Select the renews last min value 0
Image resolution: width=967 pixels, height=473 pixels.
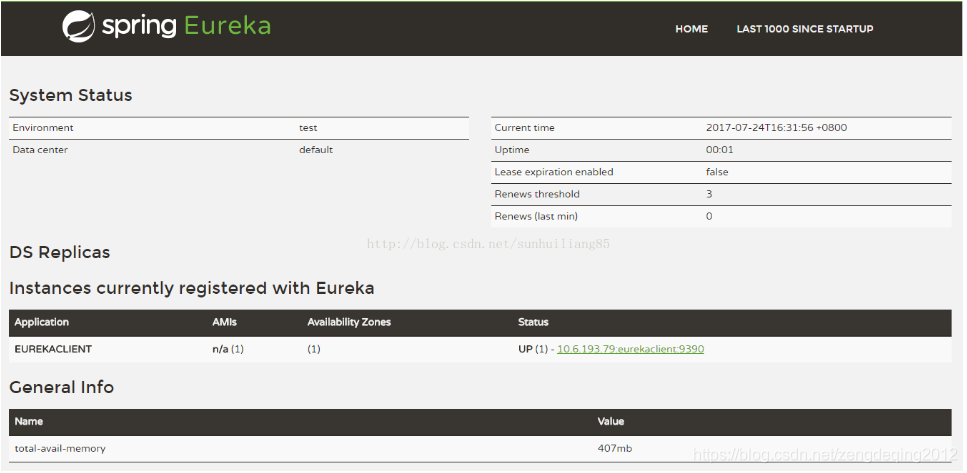click(x=709, y=216)
